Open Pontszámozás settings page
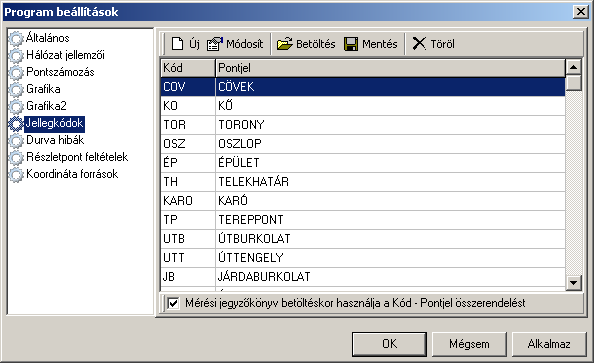This screenshot has height=363, width=594. (60, 72)
